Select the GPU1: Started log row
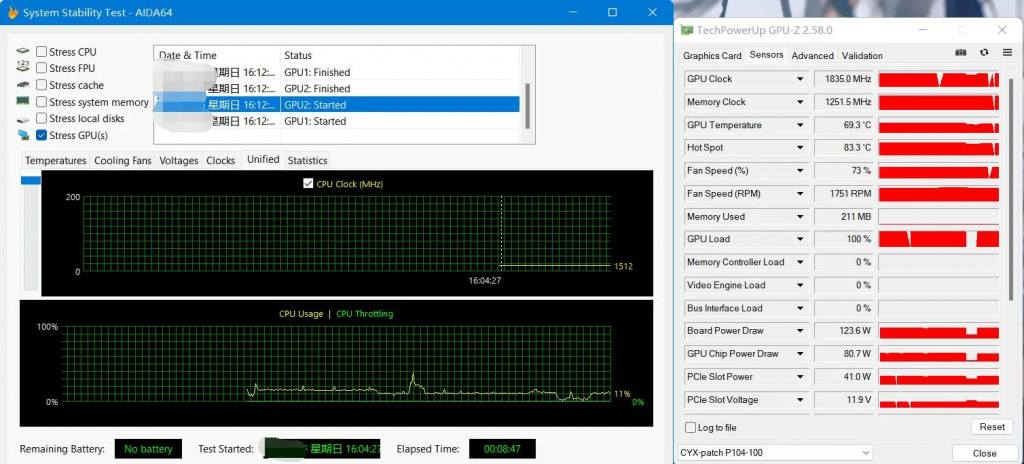This screenshot has height=464, width=1024. tap(336, 121)
